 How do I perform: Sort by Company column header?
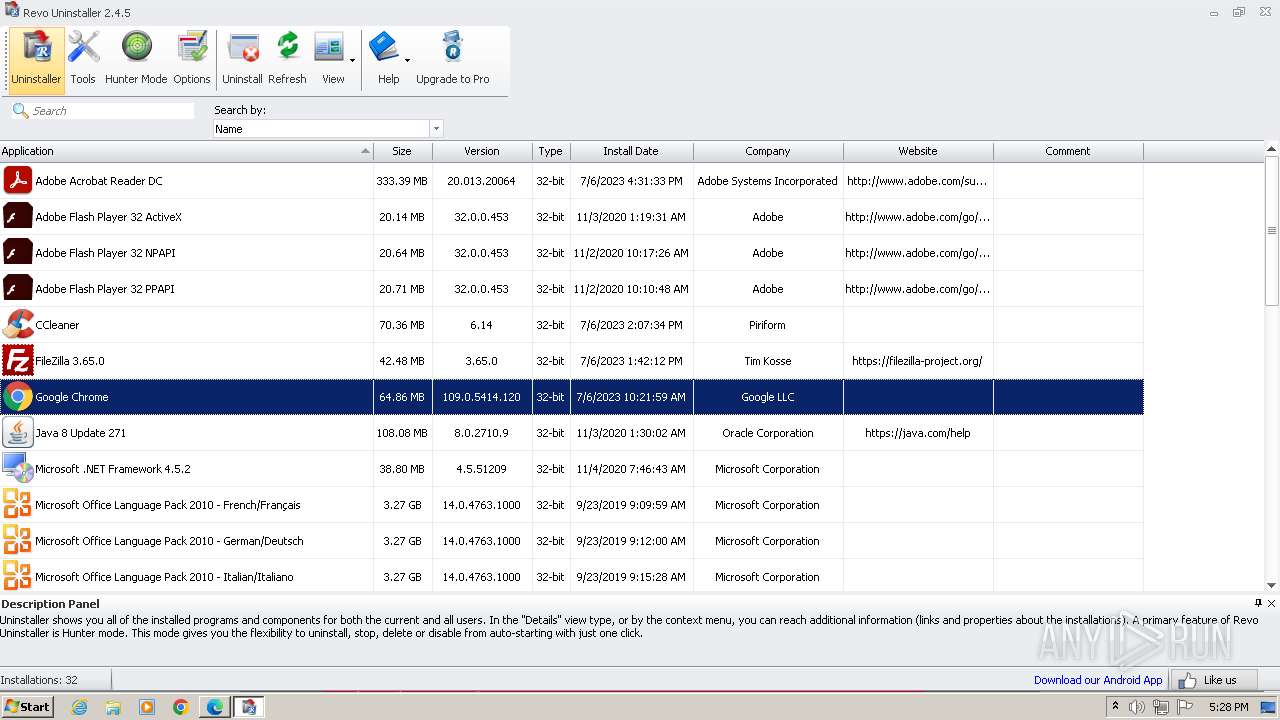(x=768, y=151)
